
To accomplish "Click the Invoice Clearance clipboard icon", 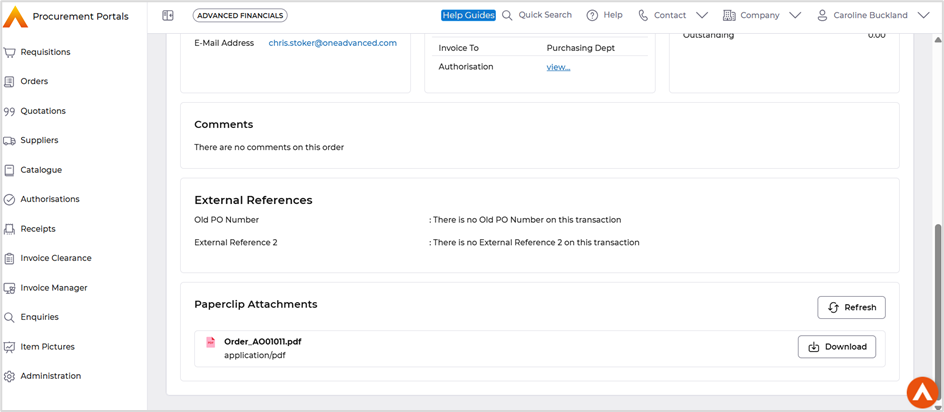I will (x=9, y=258).
